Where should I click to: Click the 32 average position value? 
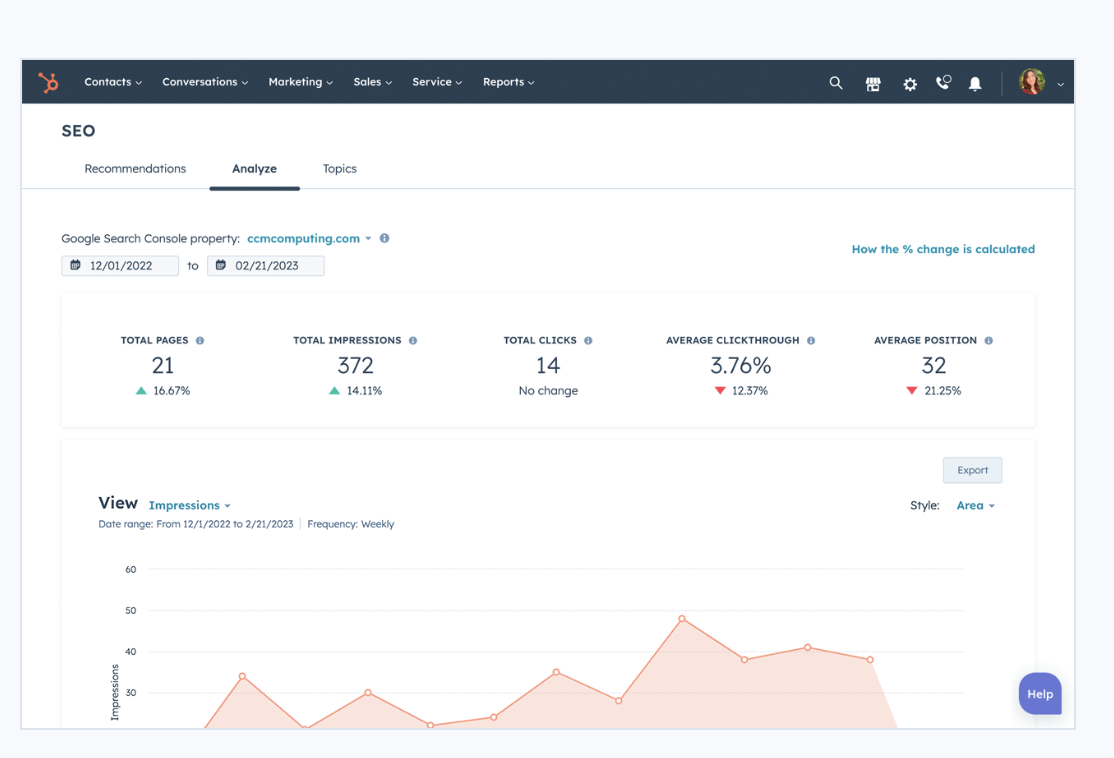click(934, 365)
